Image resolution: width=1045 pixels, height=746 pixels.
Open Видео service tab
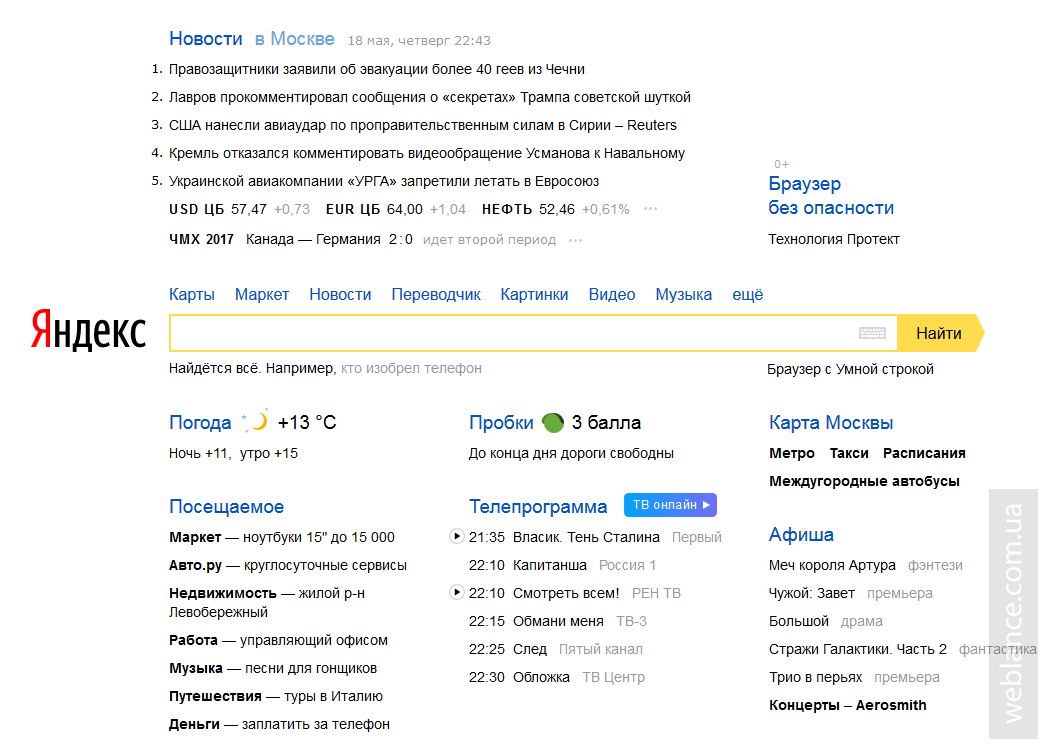(x=612, y=295)
